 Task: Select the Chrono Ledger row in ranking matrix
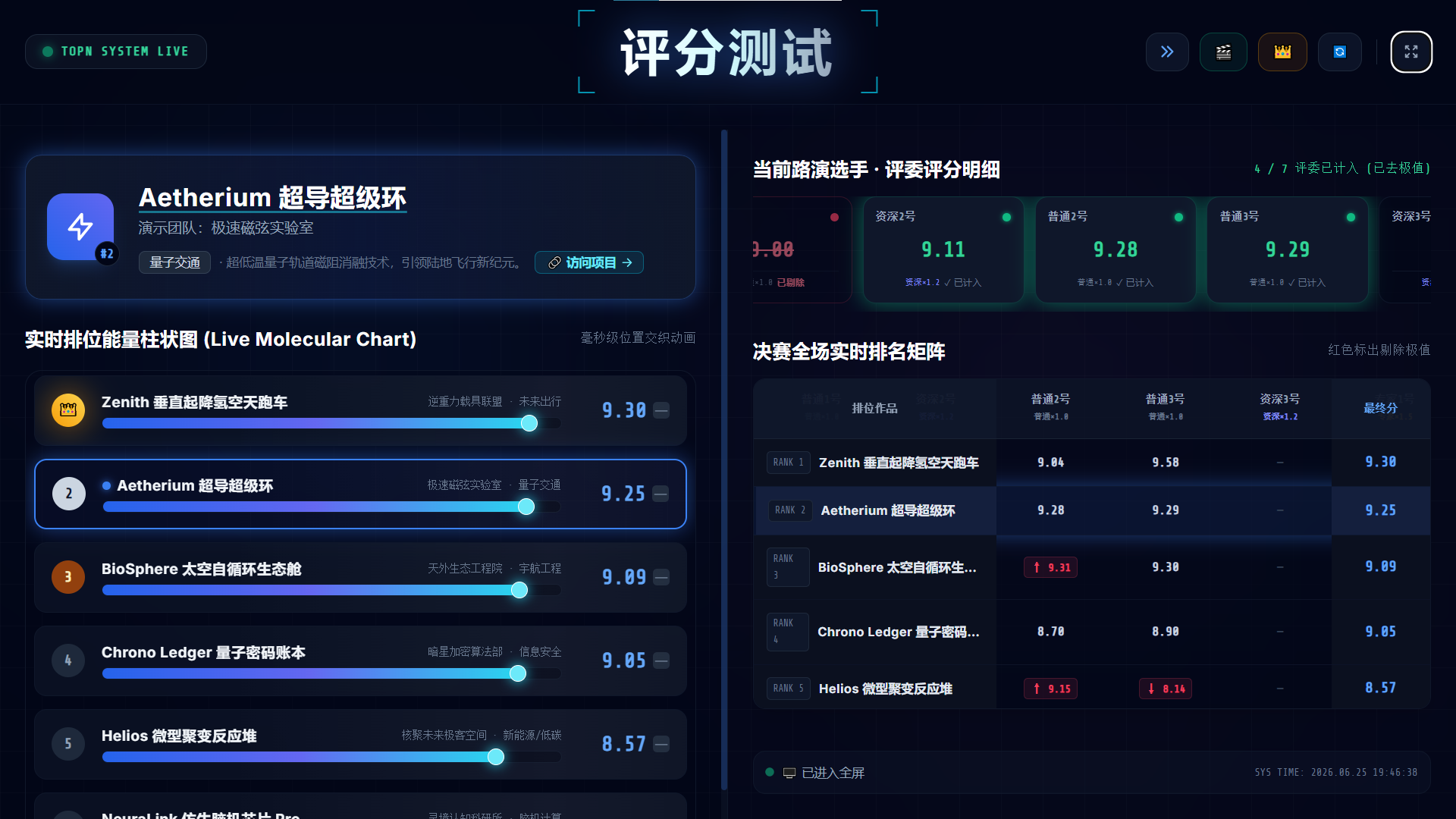[x=1092, y=632]
